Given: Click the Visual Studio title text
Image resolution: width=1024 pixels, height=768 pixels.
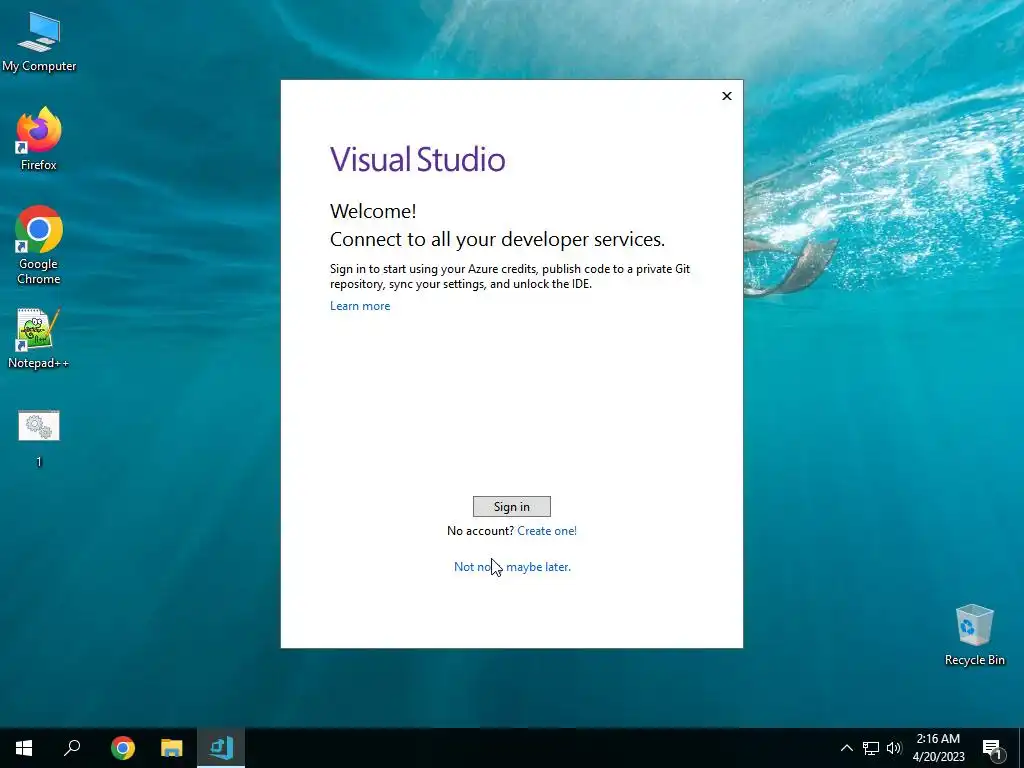Looking at the screenshot, I should (417, 159).
